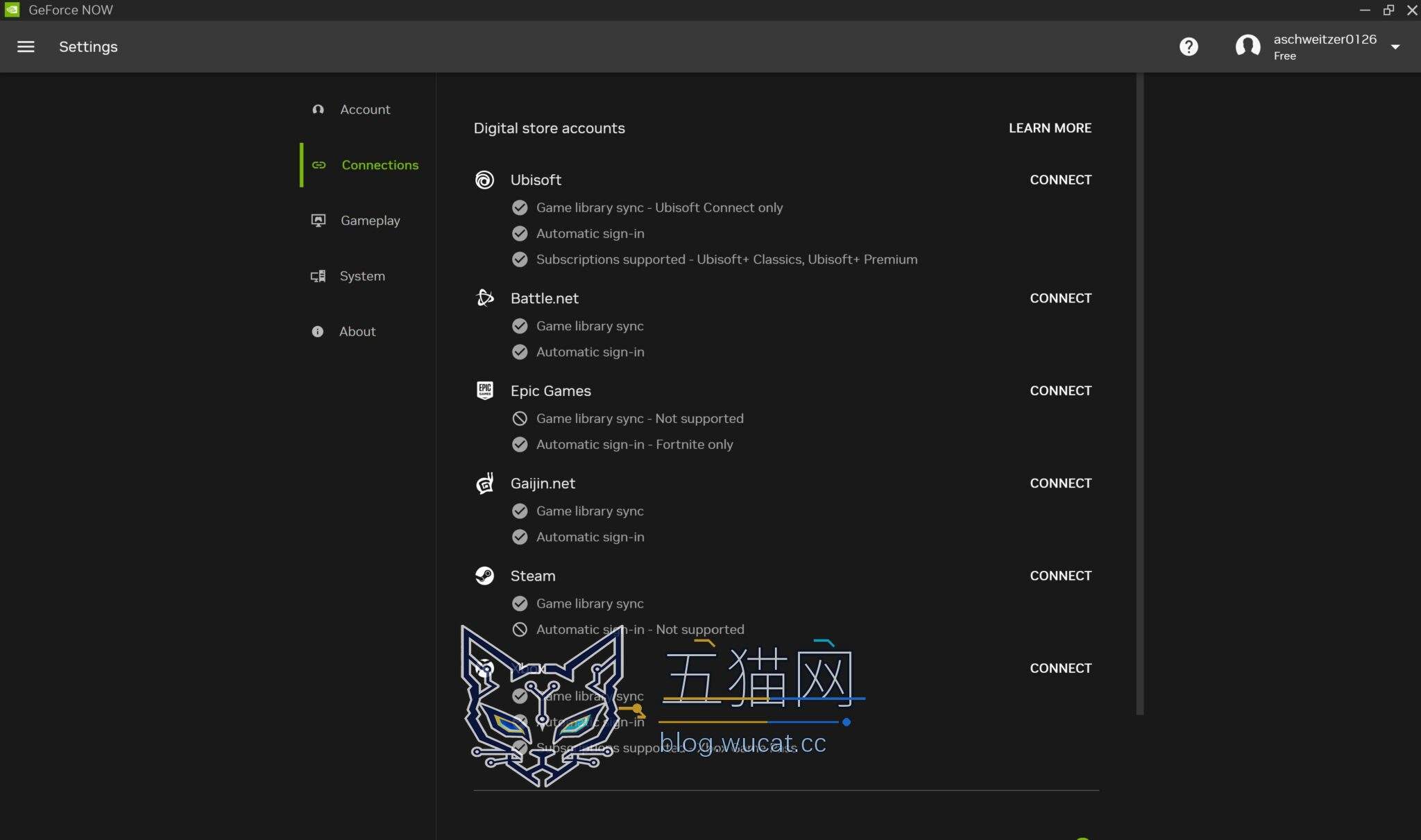
Task: Connect the Battle.net account
Action: click(x=1060, y=298)
